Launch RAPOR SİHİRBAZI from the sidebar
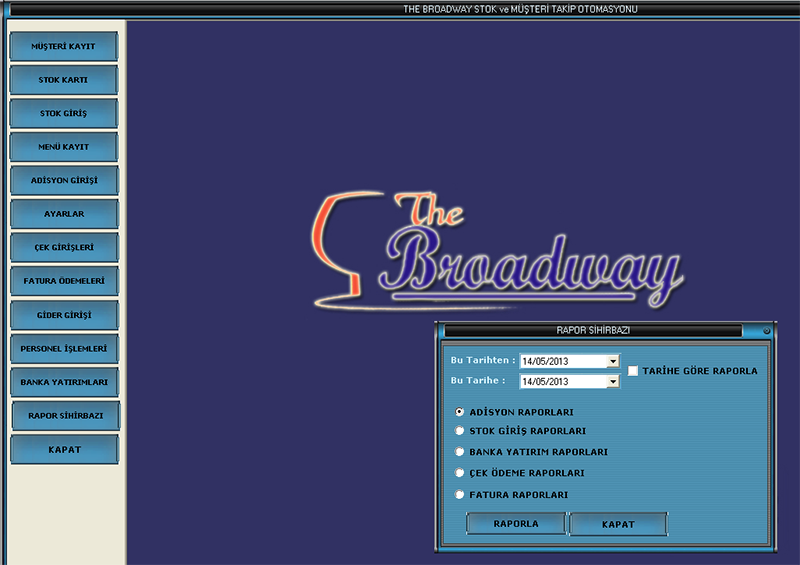This screenshot has width=800, height=565. 66,415
